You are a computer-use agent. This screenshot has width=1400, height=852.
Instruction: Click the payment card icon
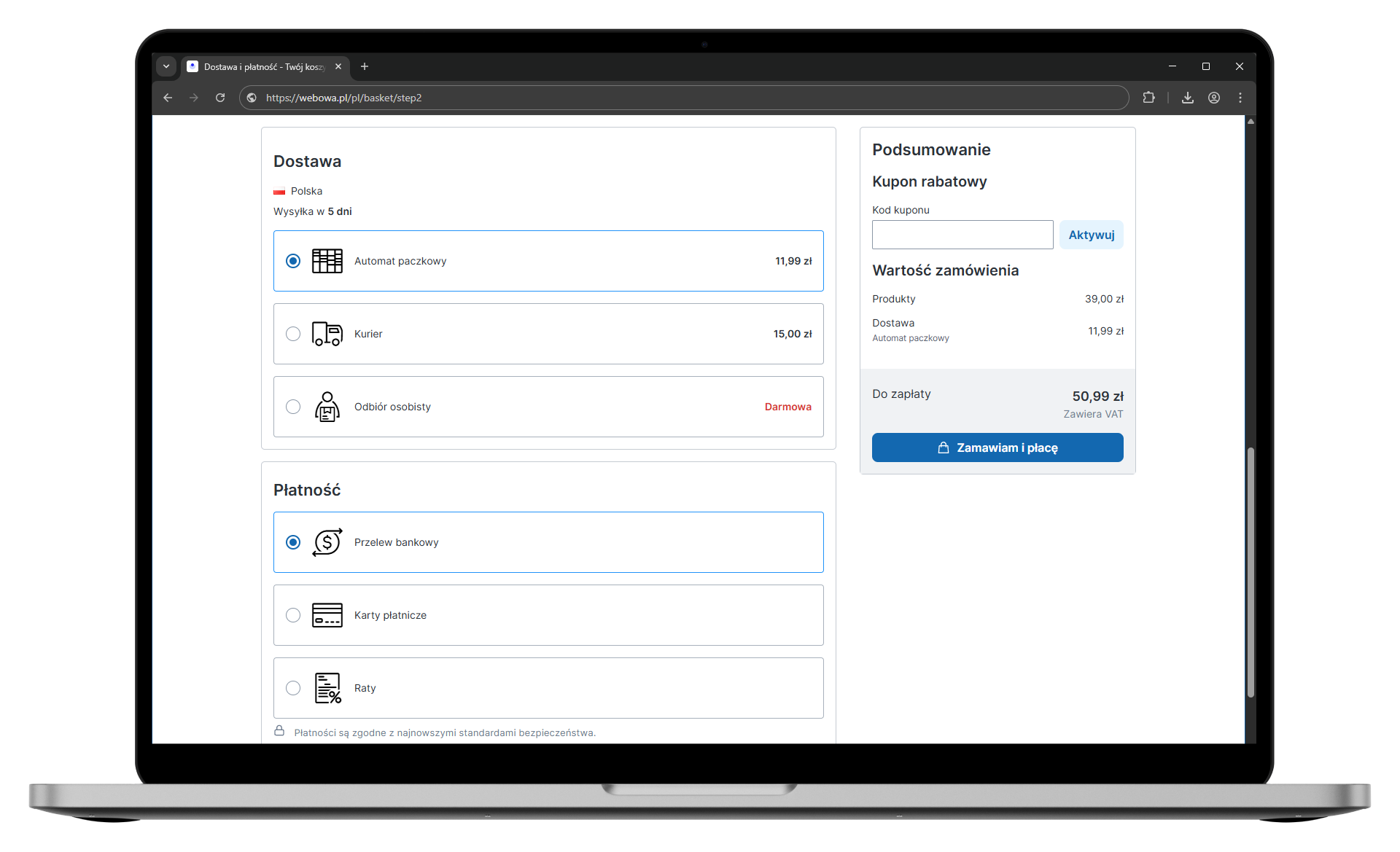coord(327,615)
